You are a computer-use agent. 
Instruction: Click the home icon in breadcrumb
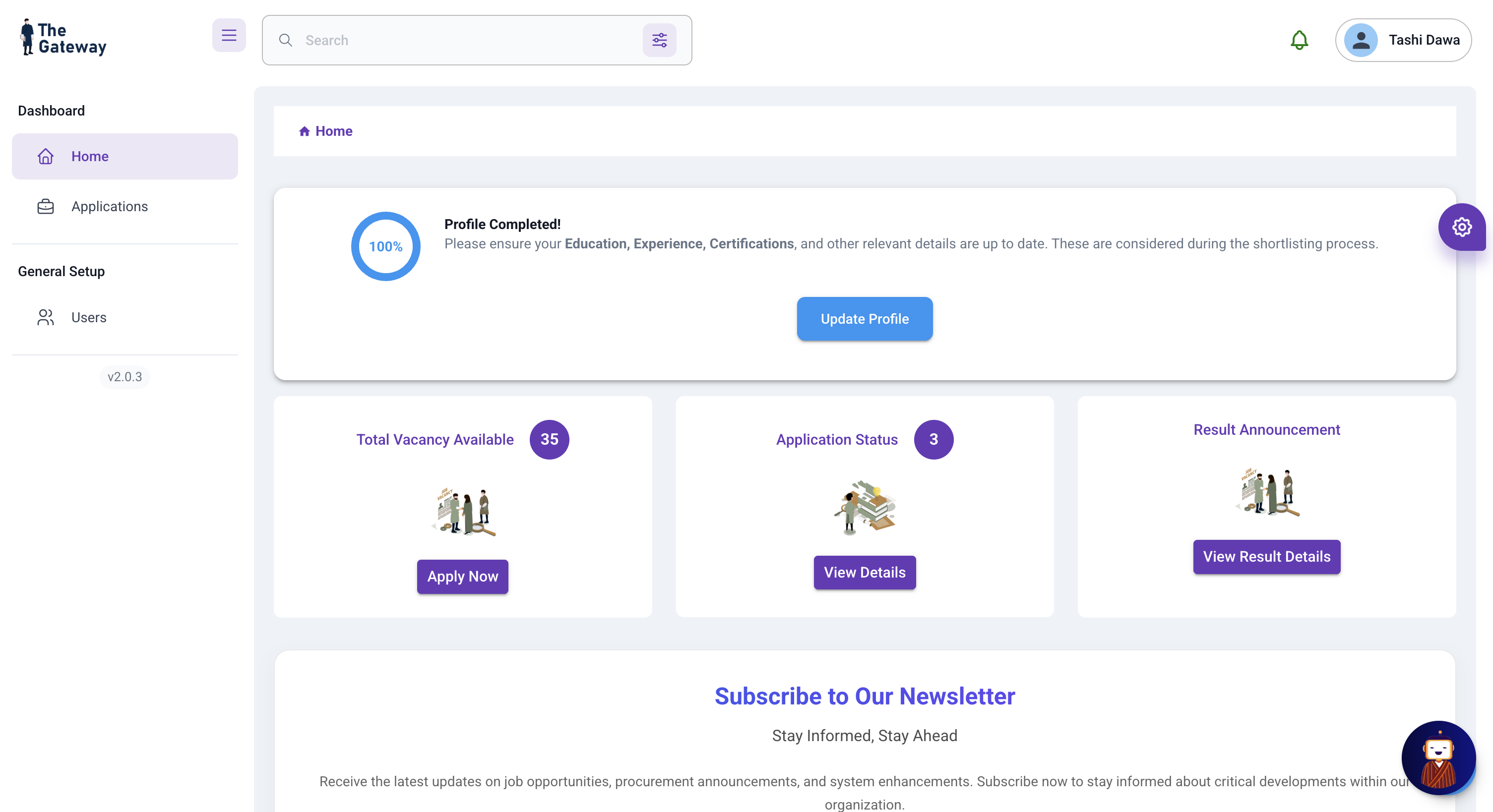pyautogui.click(x=304, y=131)
